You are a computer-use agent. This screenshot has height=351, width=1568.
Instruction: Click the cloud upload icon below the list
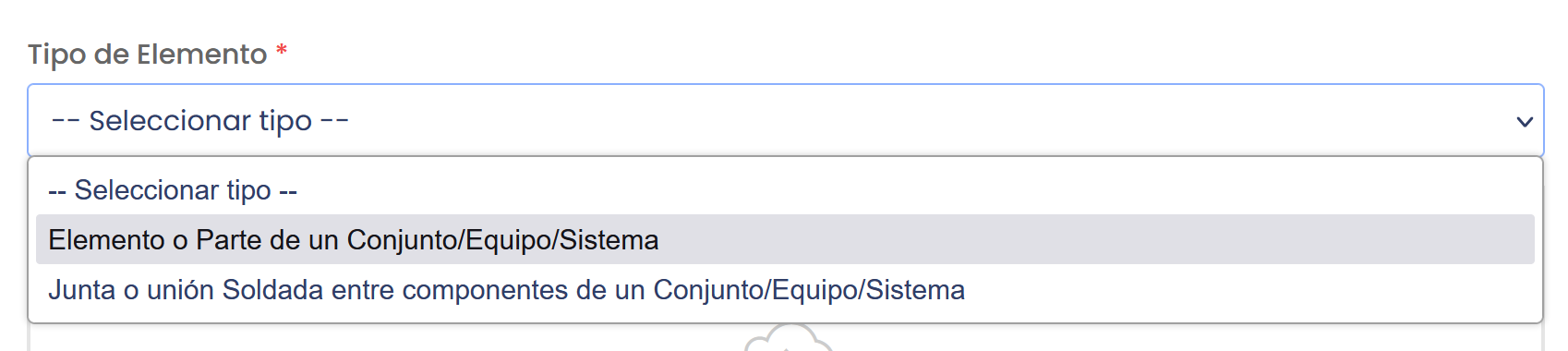click(789, 338)
